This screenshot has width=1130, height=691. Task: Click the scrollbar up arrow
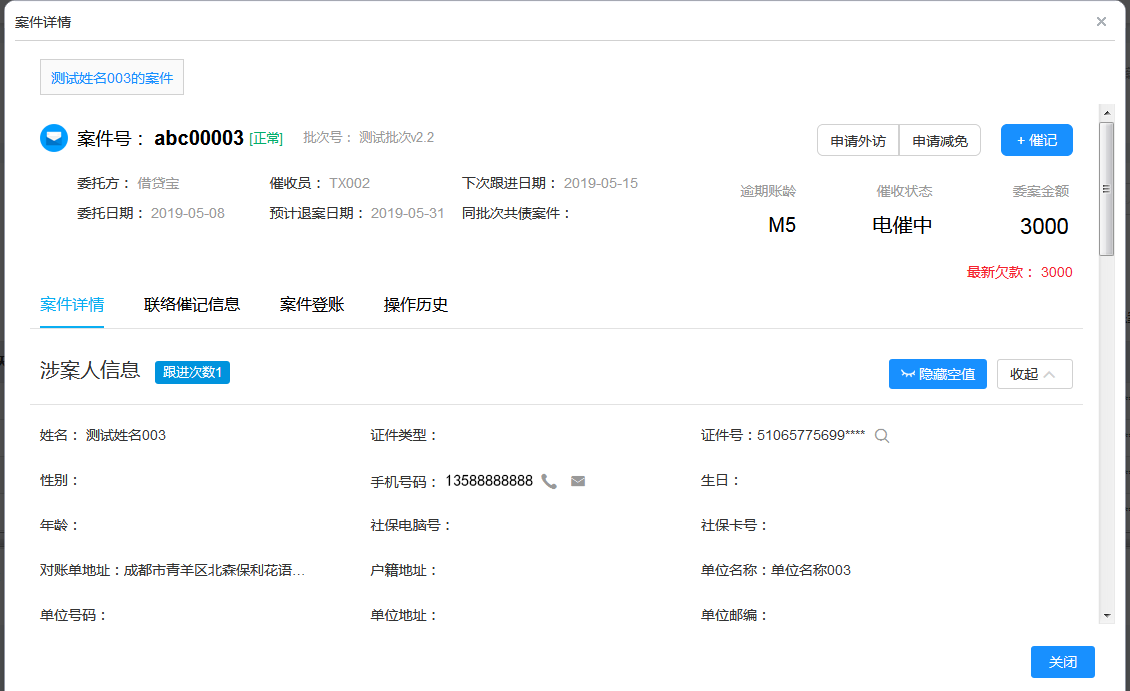1106,112
